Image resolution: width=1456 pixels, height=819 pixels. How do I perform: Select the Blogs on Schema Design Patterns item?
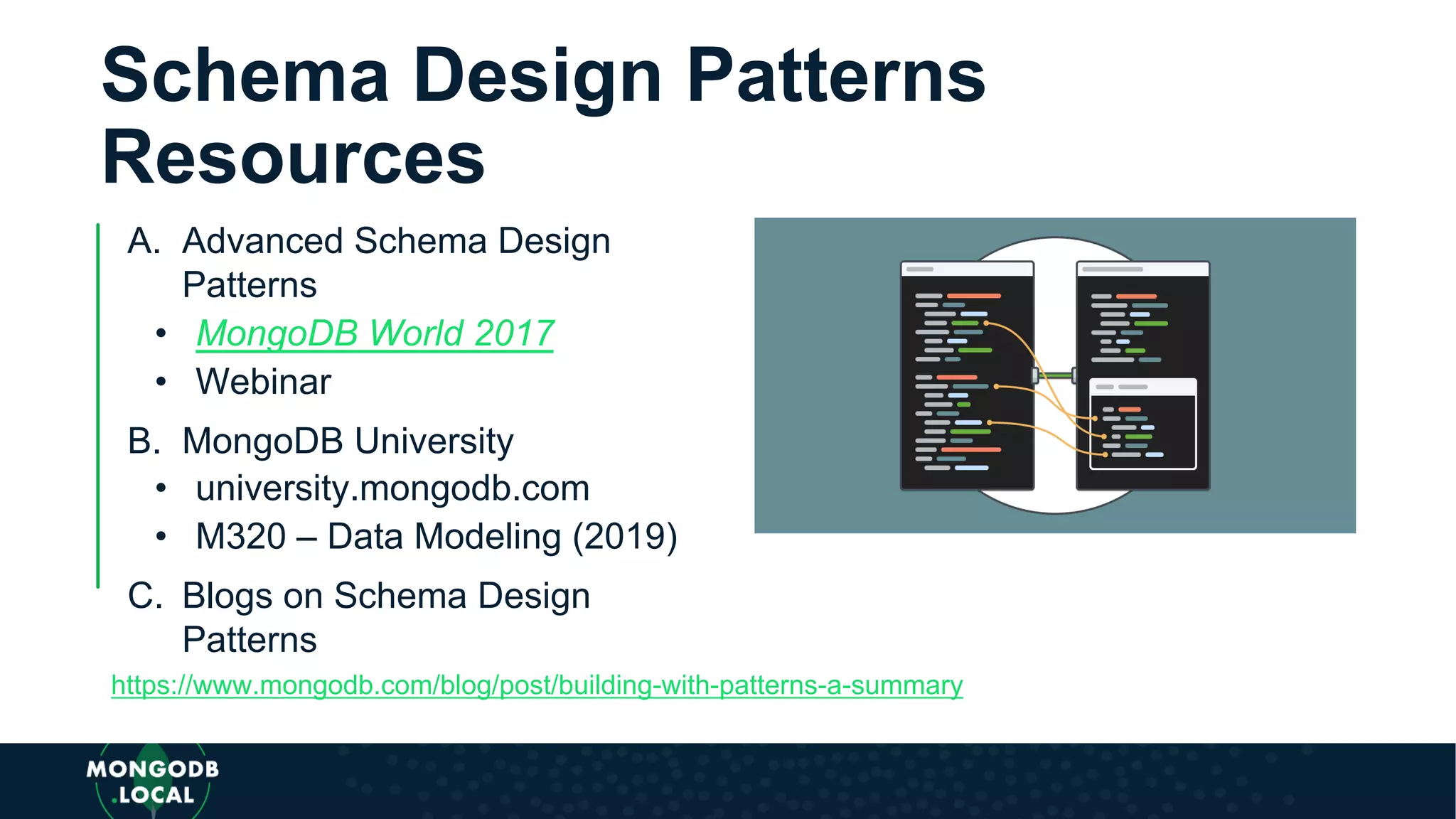pos(386,617)
